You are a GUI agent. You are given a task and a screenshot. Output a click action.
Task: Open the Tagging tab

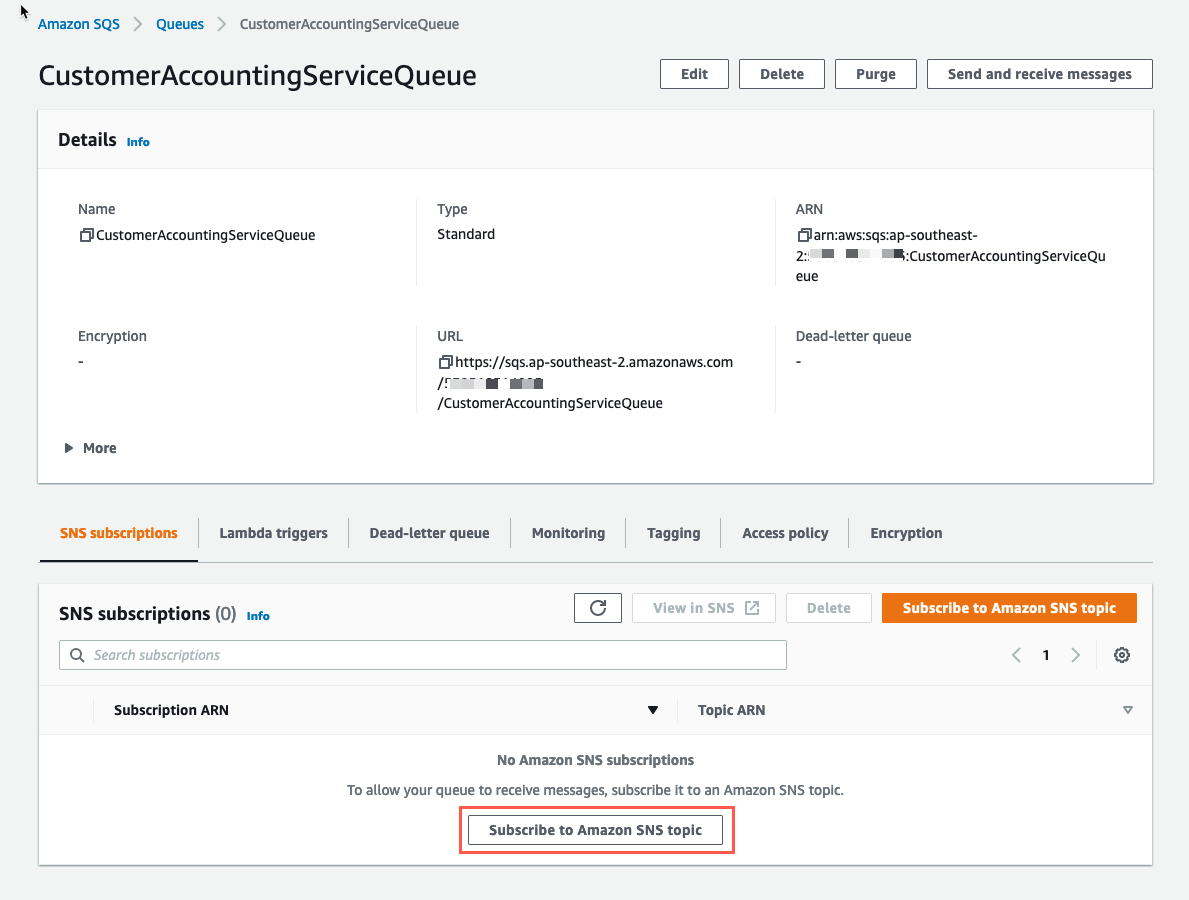pos(673,533)
